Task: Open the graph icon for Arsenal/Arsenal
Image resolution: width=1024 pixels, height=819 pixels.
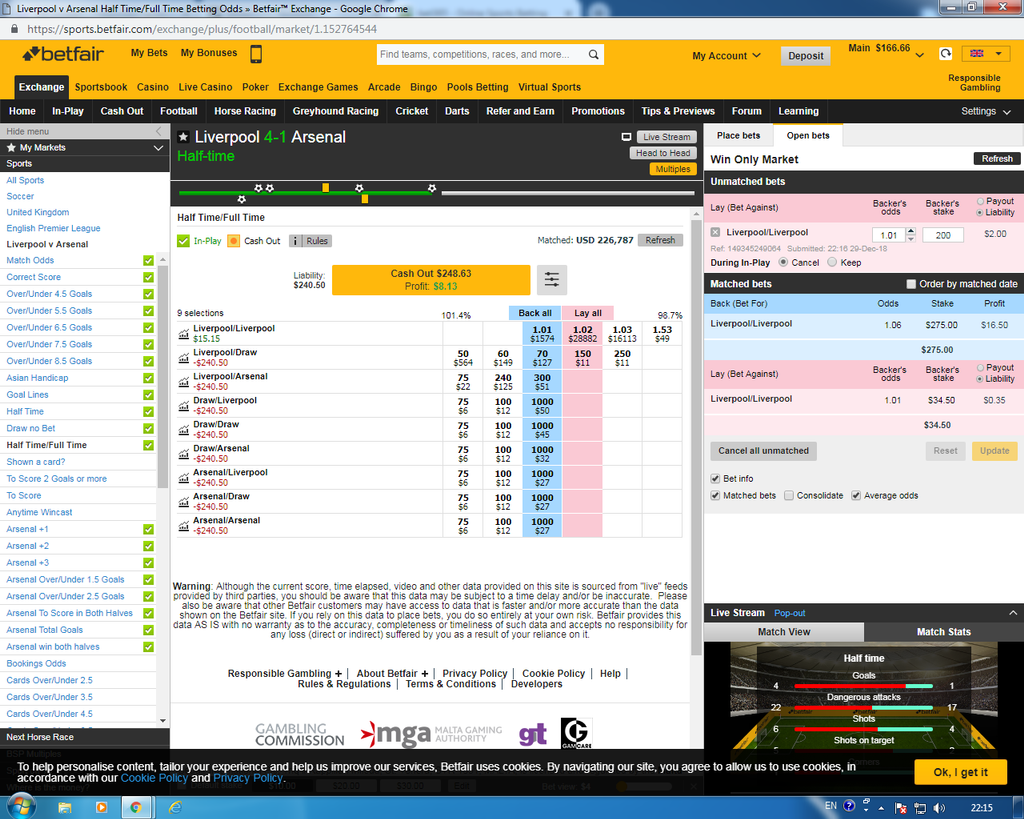Action: [x=184, y=526]
